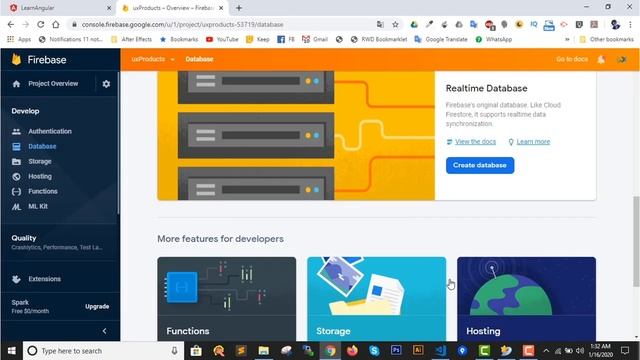This screenshot has width=640, height=360.
Task: Open the Windows Start menu
Action: pyautogui.click(x=11, y=351)
